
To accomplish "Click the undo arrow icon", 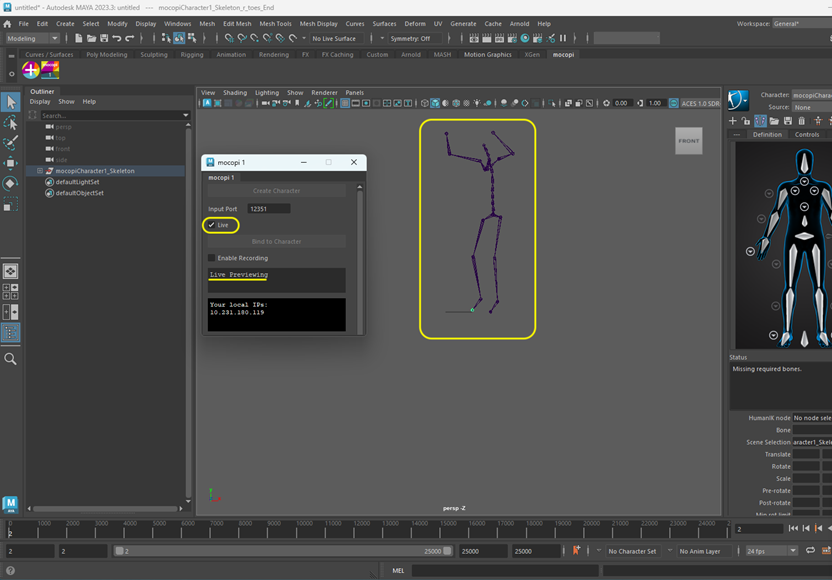I will coord(116,38).
